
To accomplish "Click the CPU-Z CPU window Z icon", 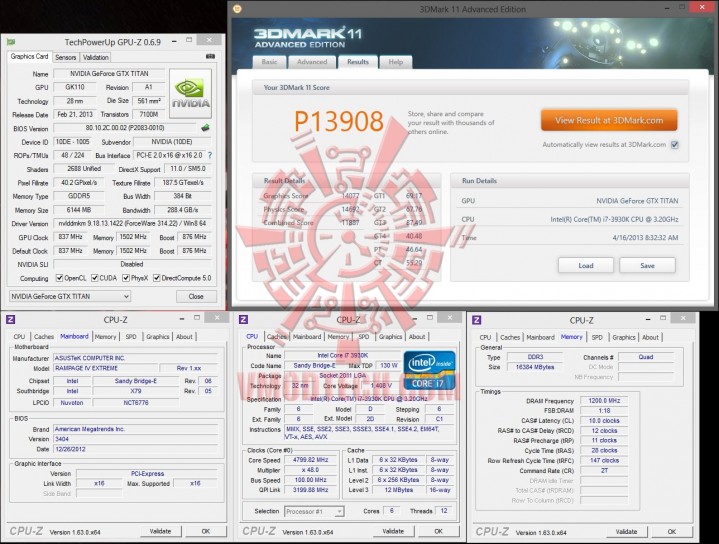I will click(243, 320).
